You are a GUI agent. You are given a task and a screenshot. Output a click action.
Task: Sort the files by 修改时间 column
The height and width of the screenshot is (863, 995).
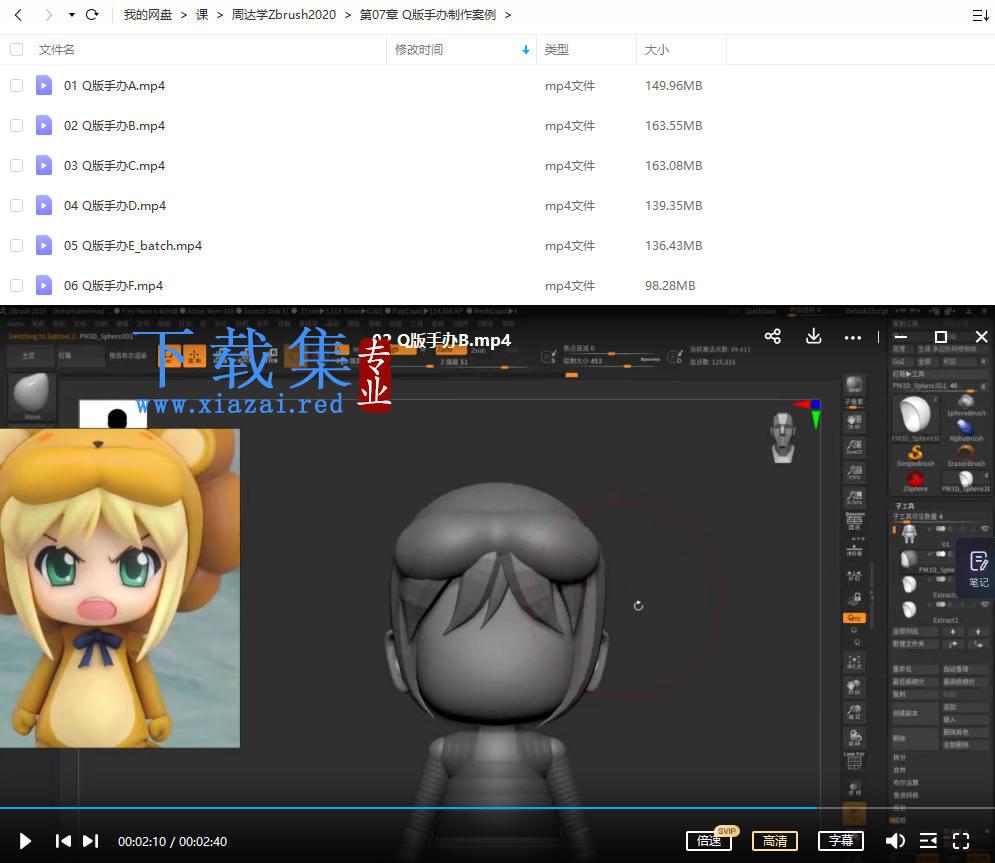pos(419,49)
